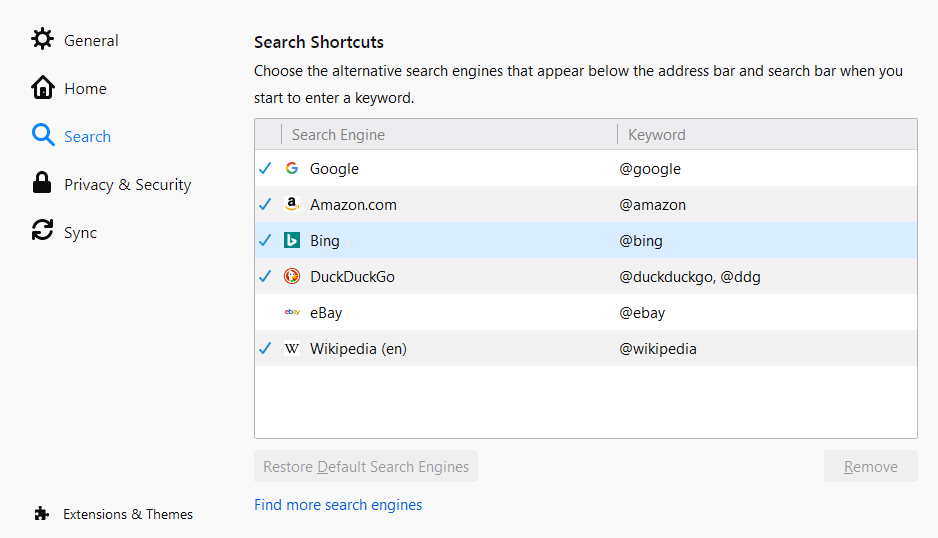Viewport: 938px width, 538px height.
Task: Select the Amazon.com engine name
Action: (353, 205)
